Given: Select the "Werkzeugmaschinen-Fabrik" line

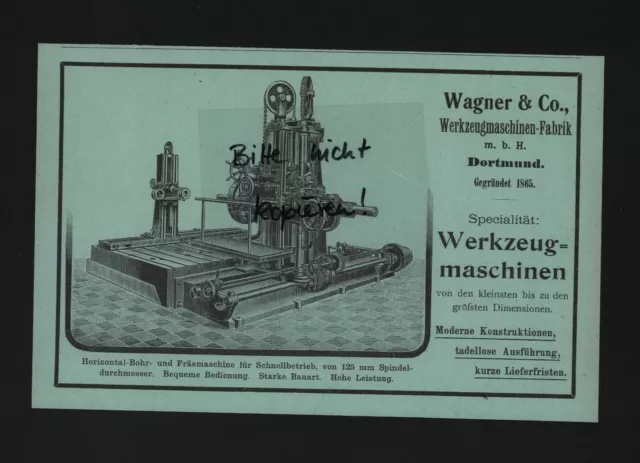Looking at the screenshot, I should [505, 127].
